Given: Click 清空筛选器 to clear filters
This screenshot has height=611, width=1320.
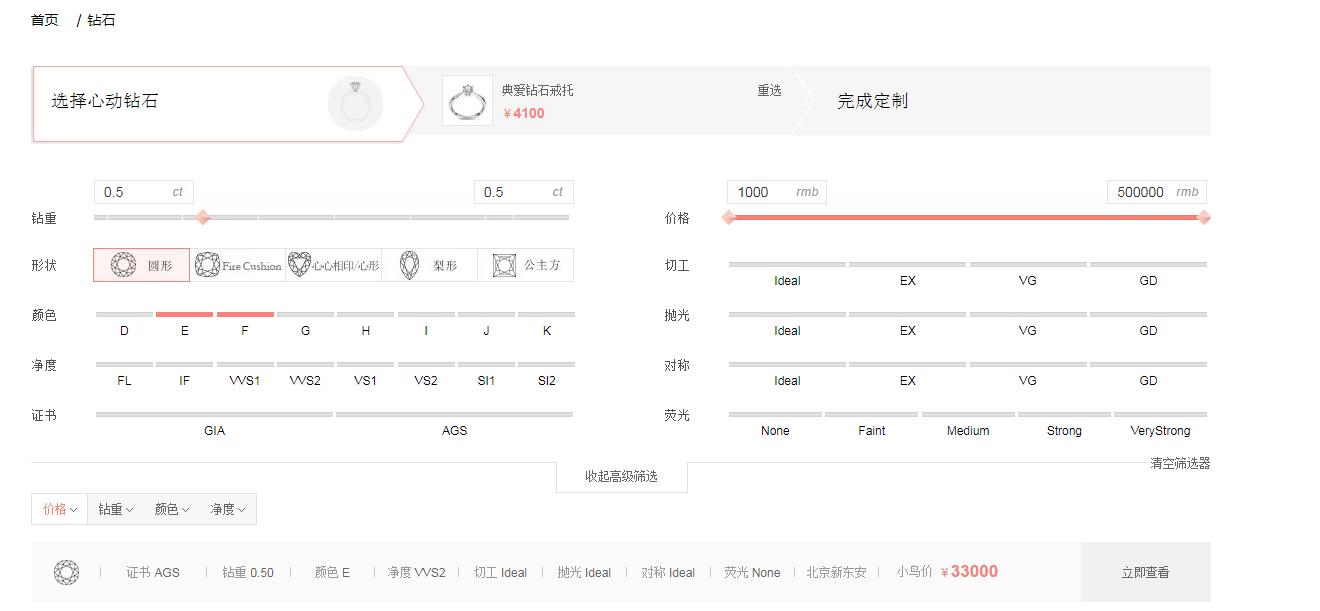Looking at the screenshot, I should [x=1180, y=463].
